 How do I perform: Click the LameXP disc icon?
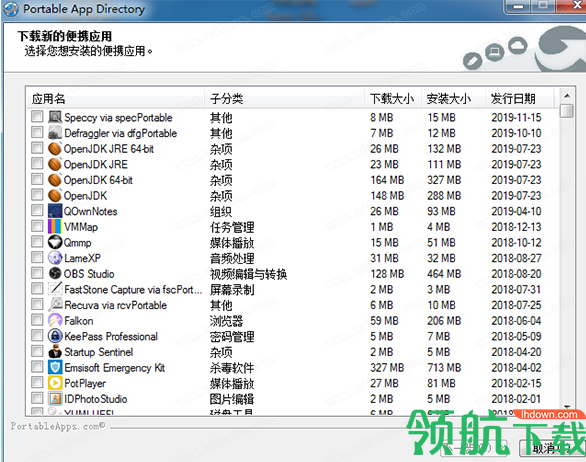[x=55, y=258]
